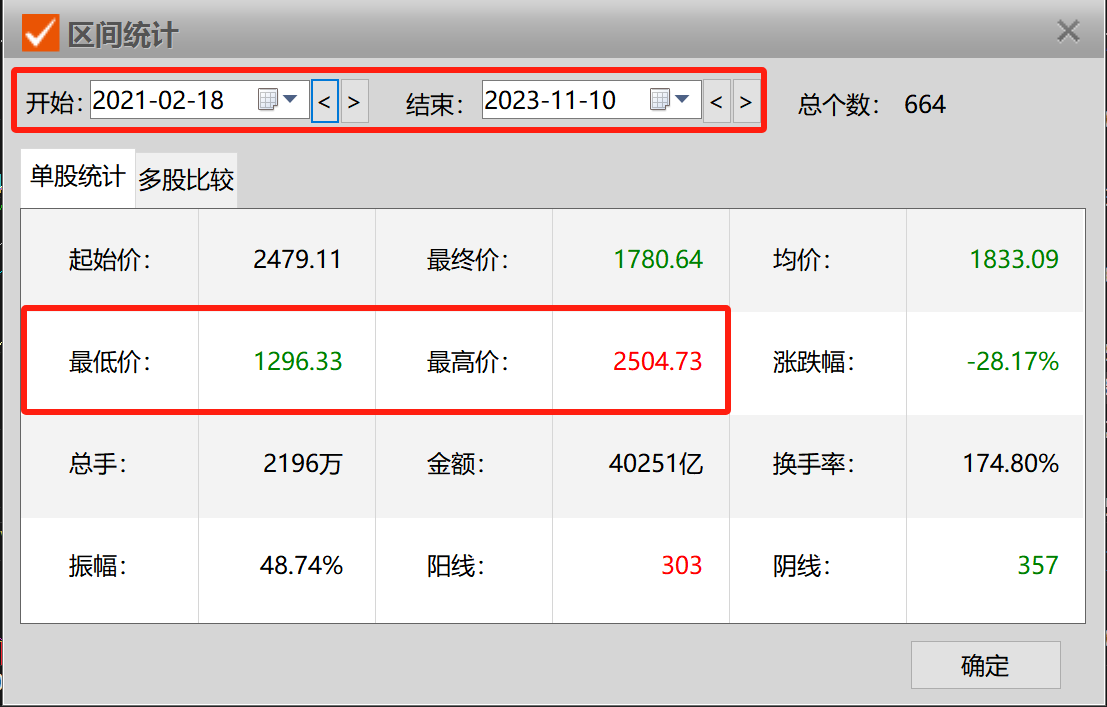Click the 金额 label

coord(455,464)
